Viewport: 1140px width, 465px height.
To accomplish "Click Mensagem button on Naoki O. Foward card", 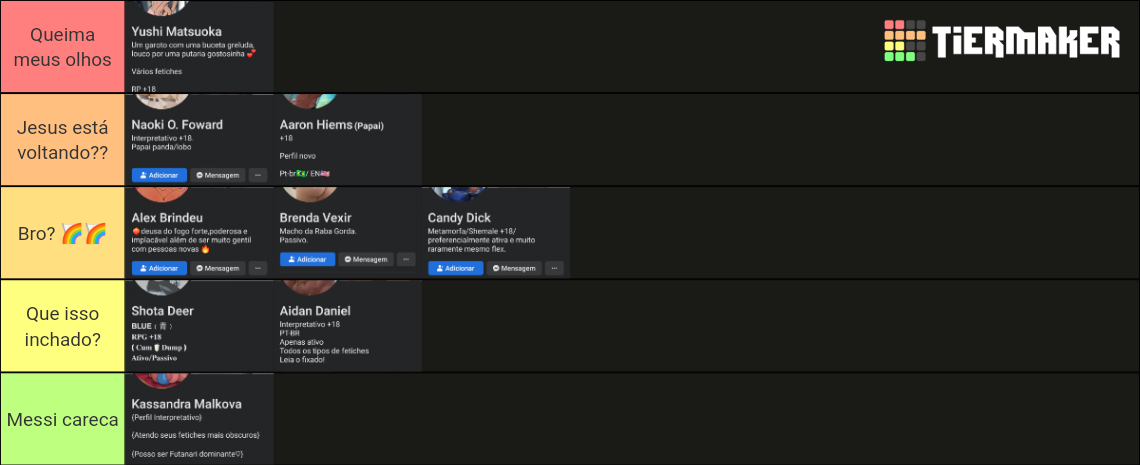I will (x=217, y=175).
